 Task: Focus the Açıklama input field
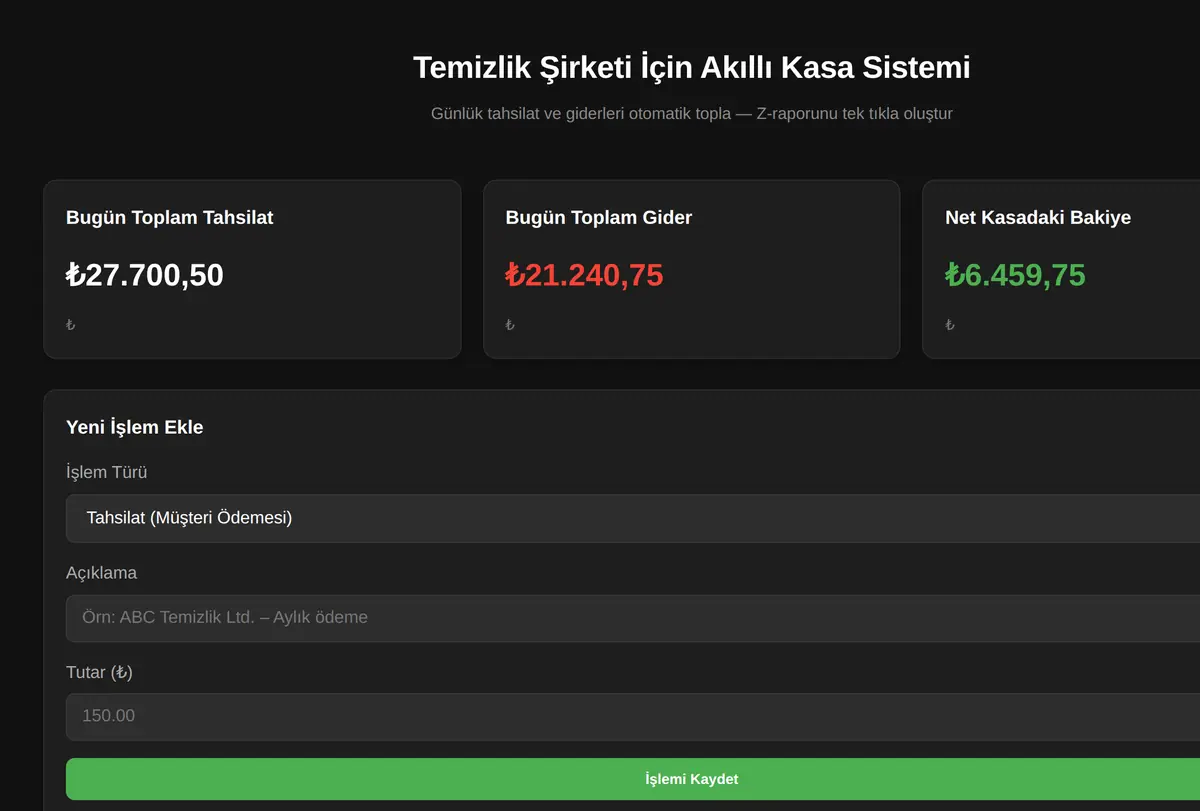tap(633, 617)
